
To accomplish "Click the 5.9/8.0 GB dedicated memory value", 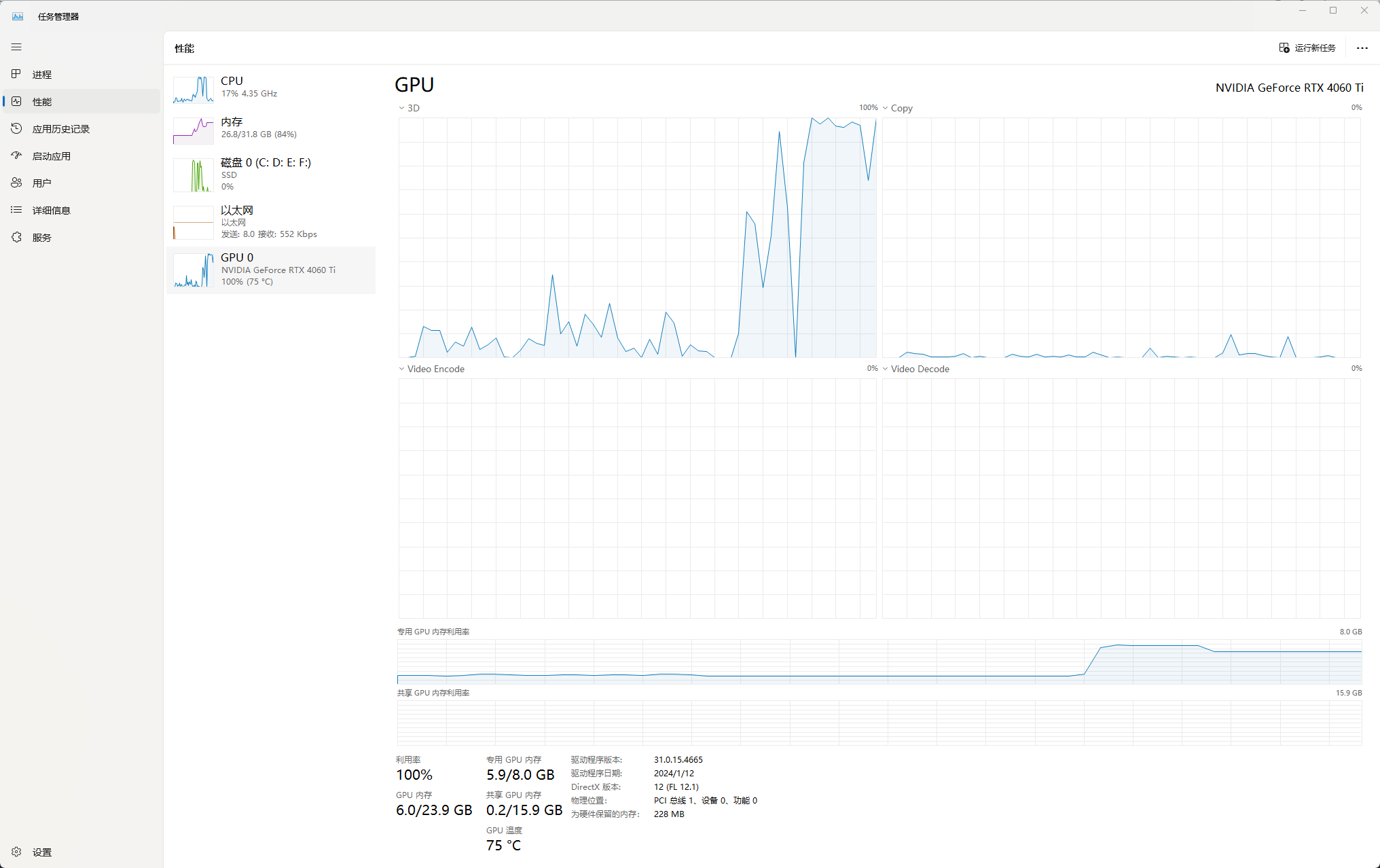I will click(520, 775).
